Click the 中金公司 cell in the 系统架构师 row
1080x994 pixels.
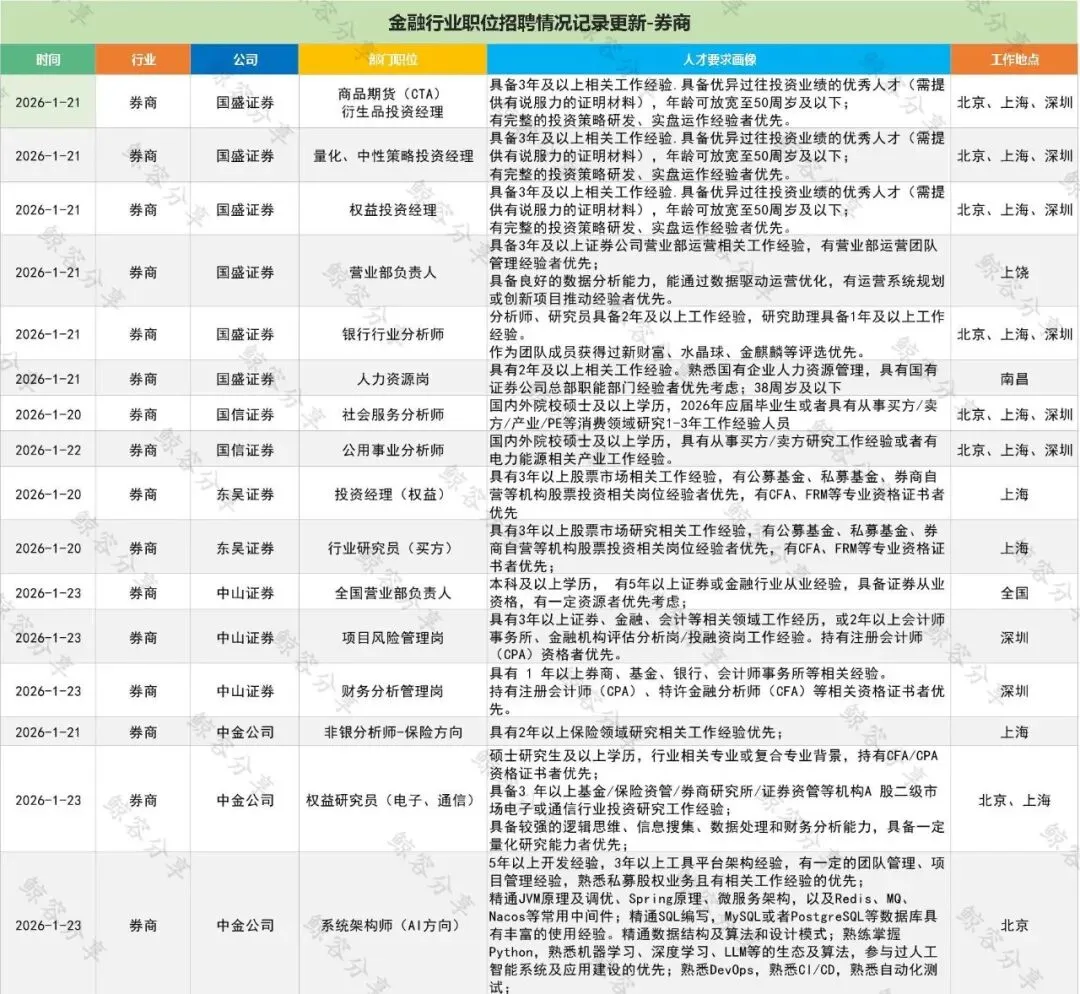[x=245, y=925]
